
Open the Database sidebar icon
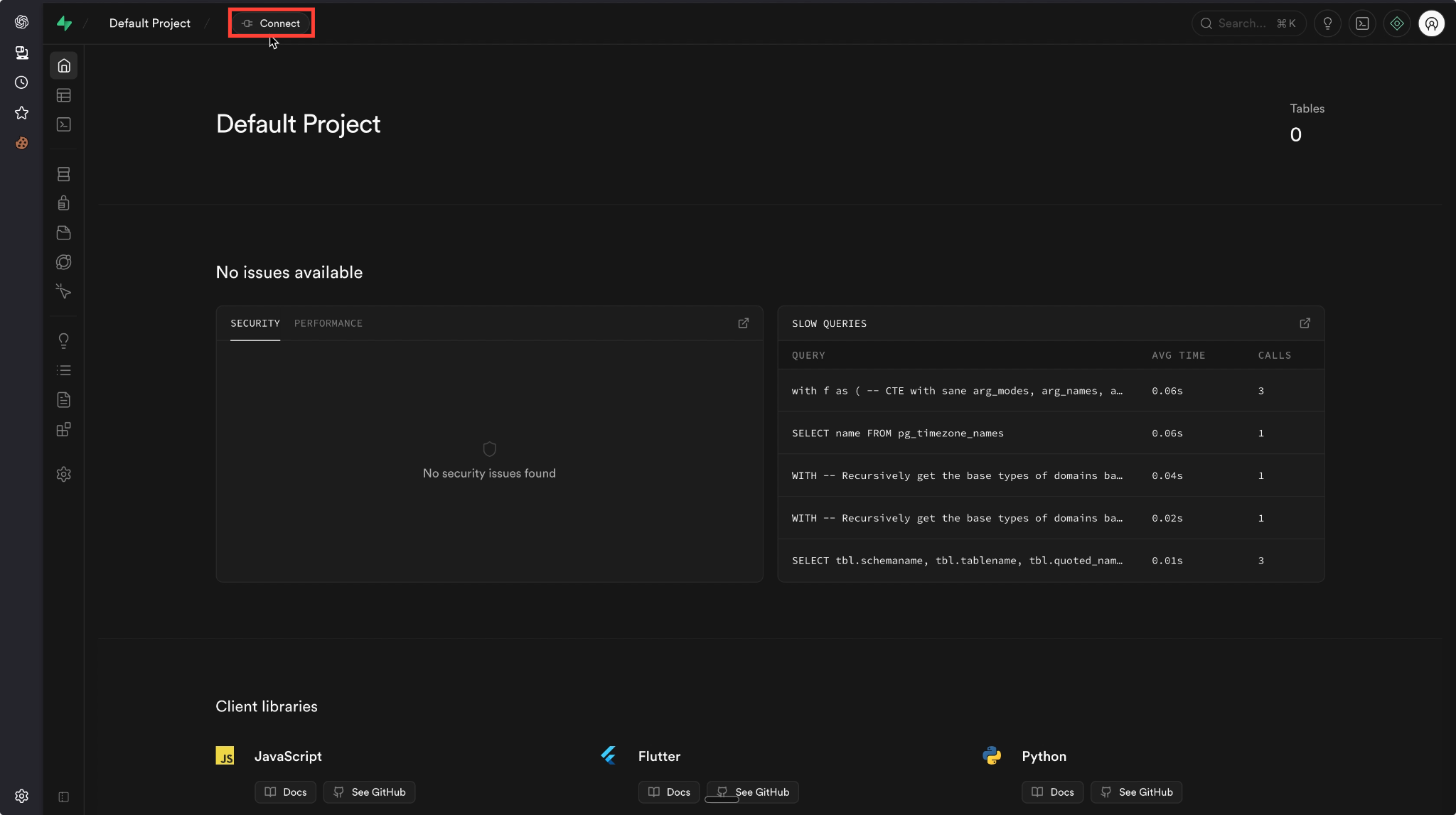coord(64,174)
